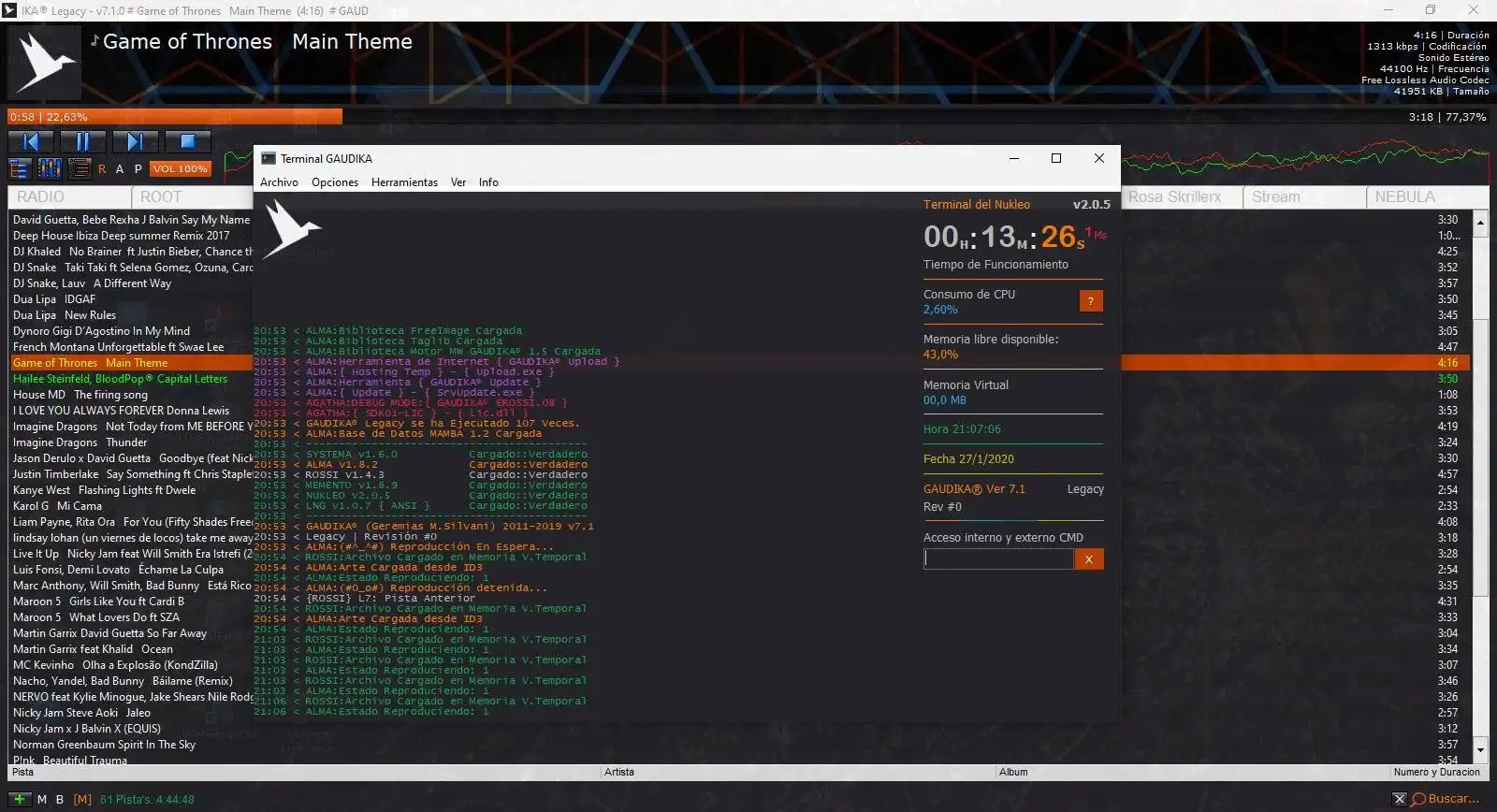Select Martin Garrix feat Khalid Ocean
Screen dimensions: 1497x812
coord(93,649)
